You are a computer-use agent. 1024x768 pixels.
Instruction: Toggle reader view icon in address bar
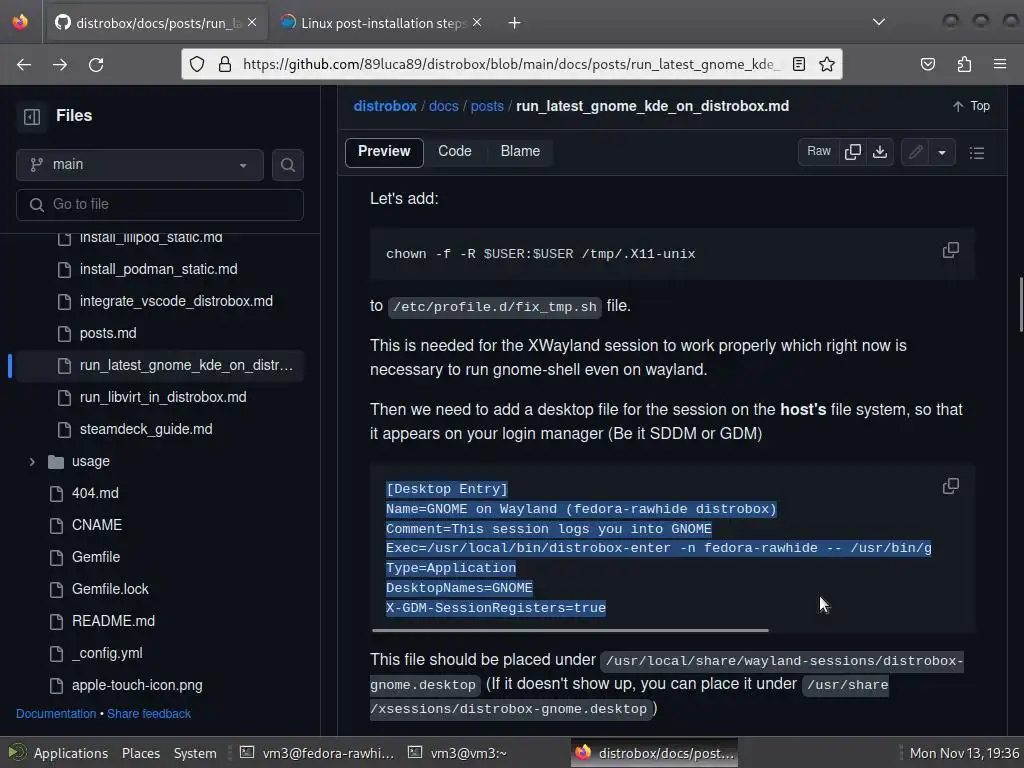(799, 64)
